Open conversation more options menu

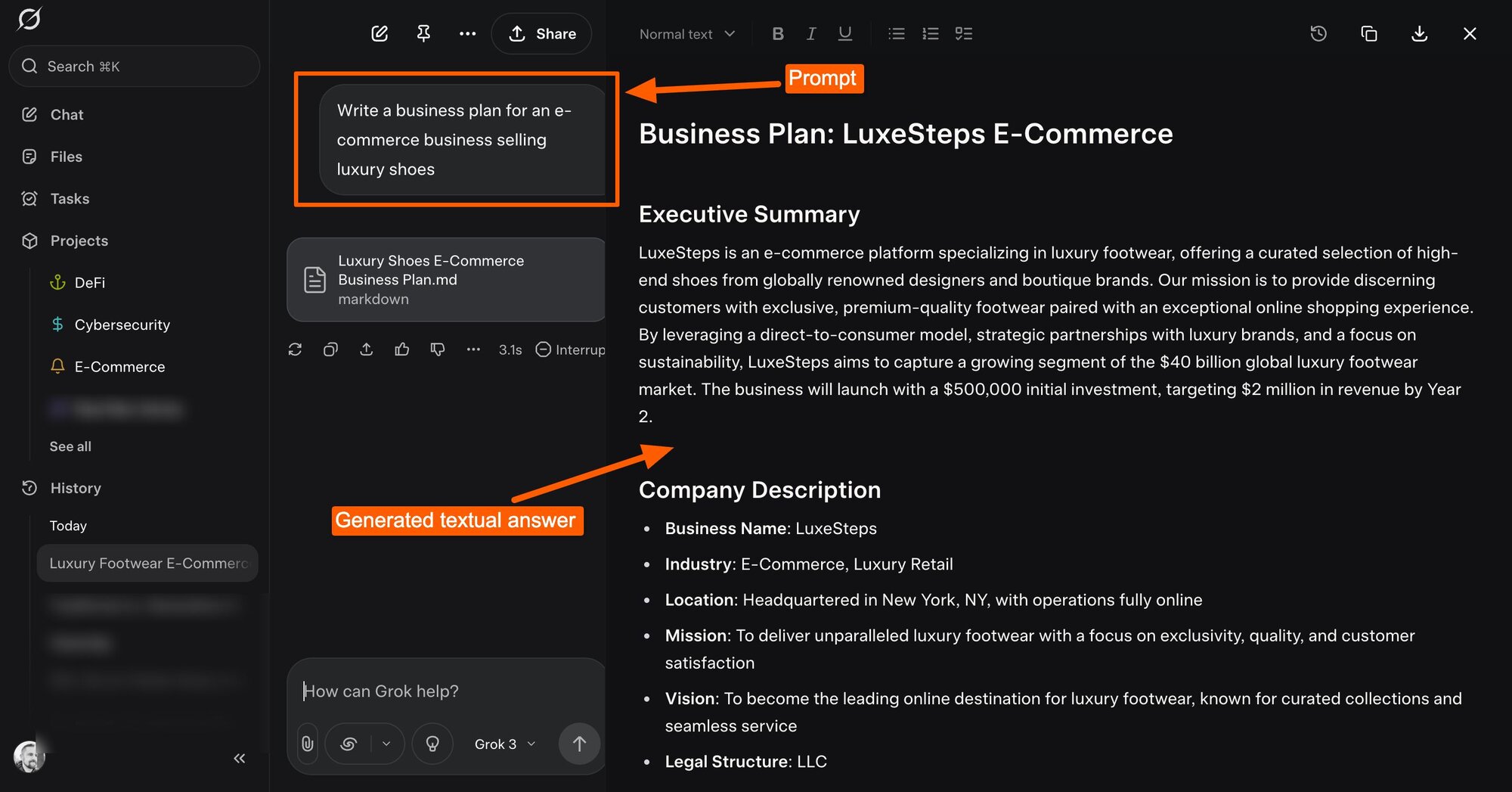(x=467, y=33)
